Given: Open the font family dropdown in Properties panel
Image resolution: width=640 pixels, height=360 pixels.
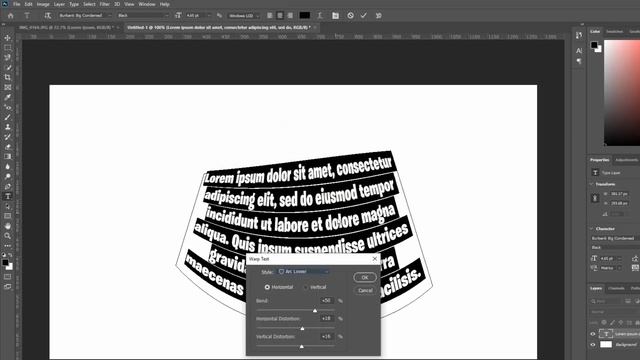Looking at the screenshot, I should [615, 238].
